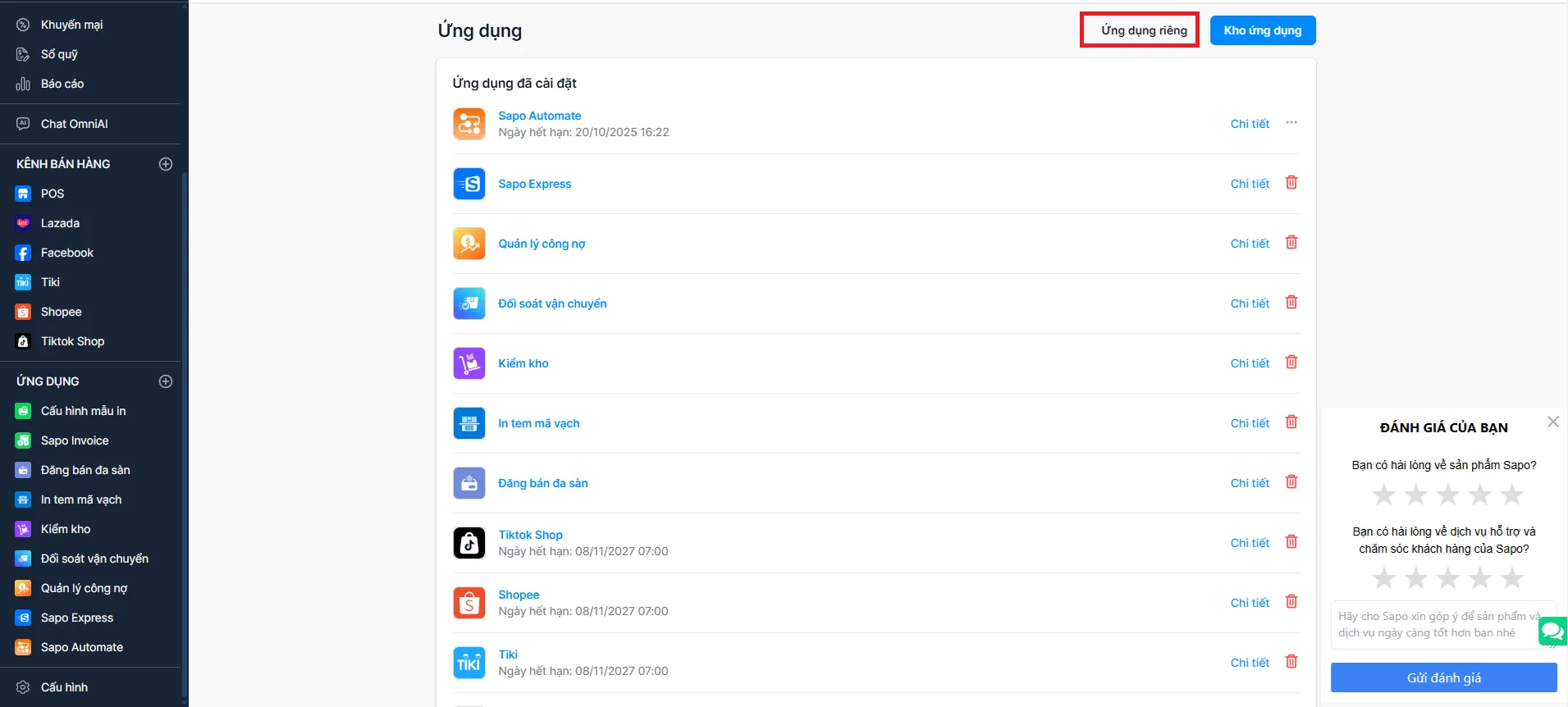Open Quản lý công nợ in sidebar
The height and width of the screenshot is (707, 1568).
pos(84,588)
